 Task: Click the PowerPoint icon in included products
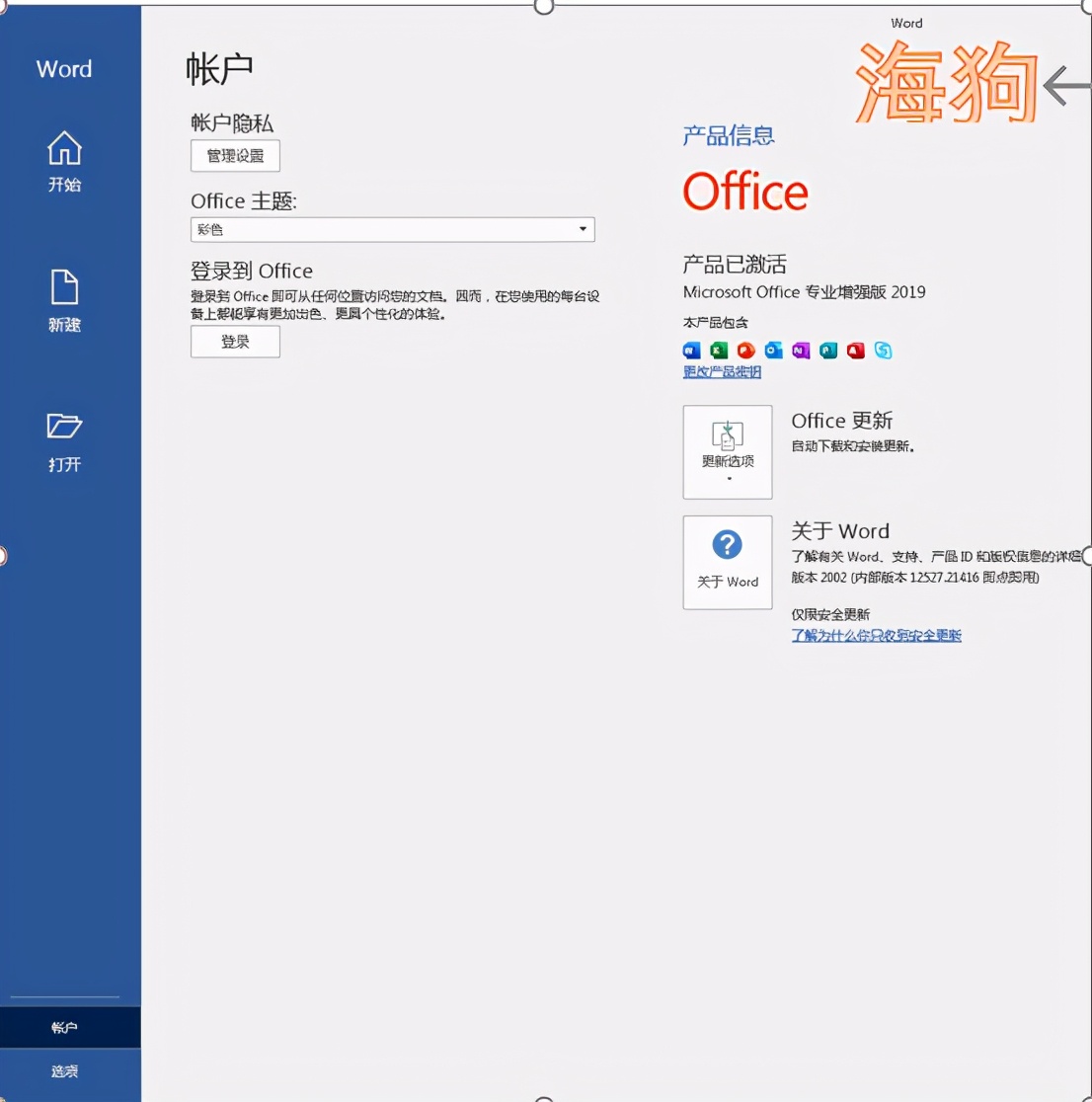pyautogui.click(x=745, y=350)
